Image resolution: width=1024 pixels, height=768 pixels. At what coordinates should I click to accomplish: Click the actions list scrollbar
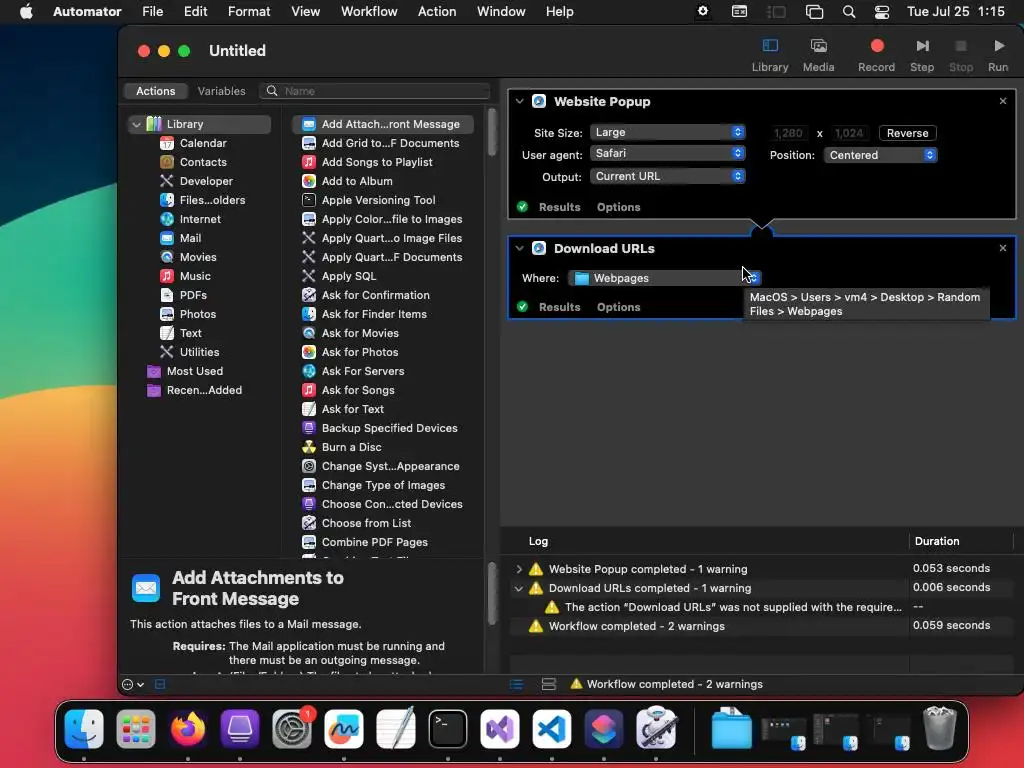[492, 133]
